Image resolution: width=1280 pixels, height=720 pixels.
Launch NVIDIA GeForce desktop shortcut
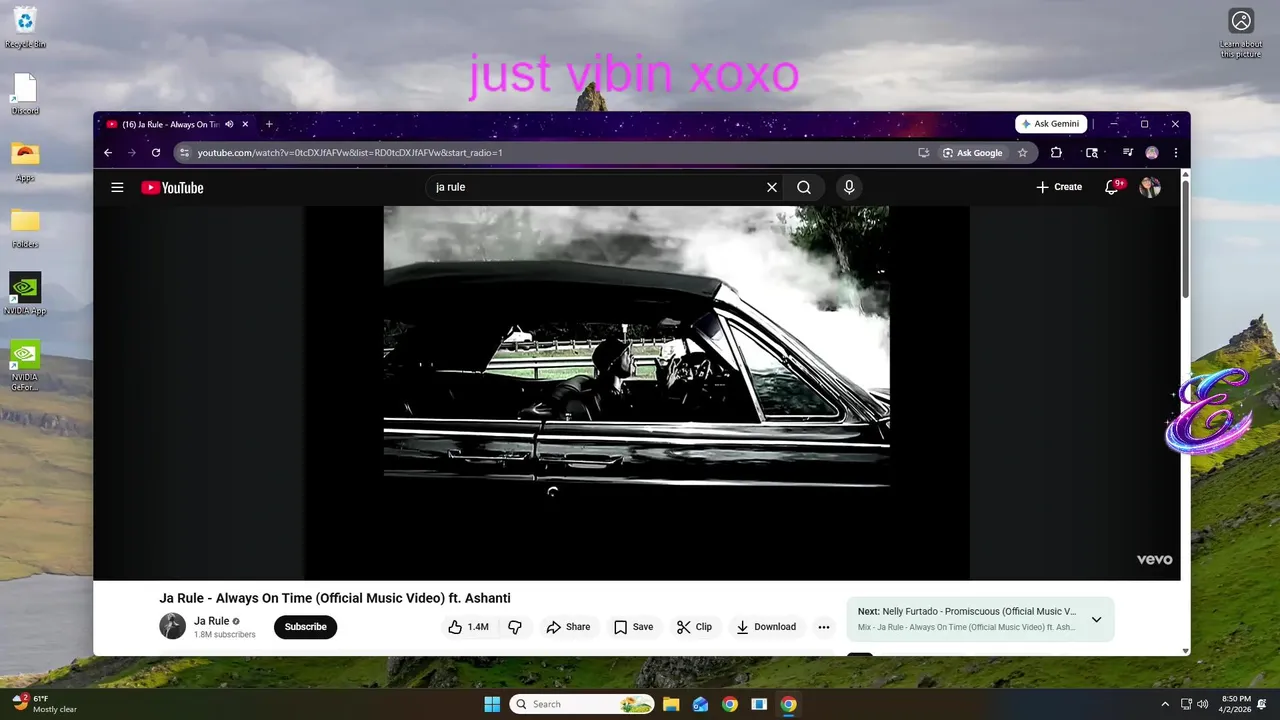25,366
